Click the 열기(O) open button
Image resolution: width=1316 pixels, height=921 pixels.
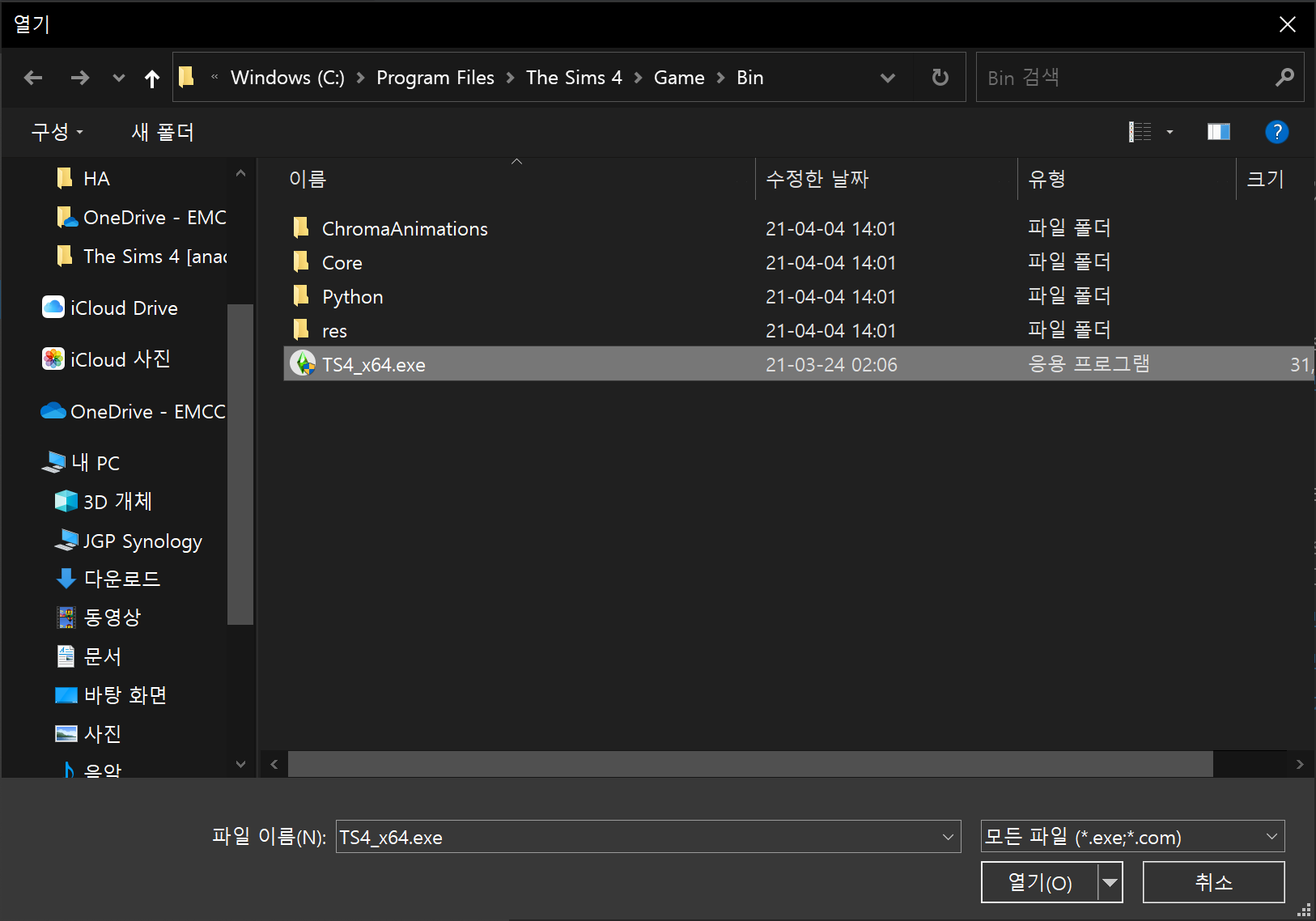point(1040,882)
